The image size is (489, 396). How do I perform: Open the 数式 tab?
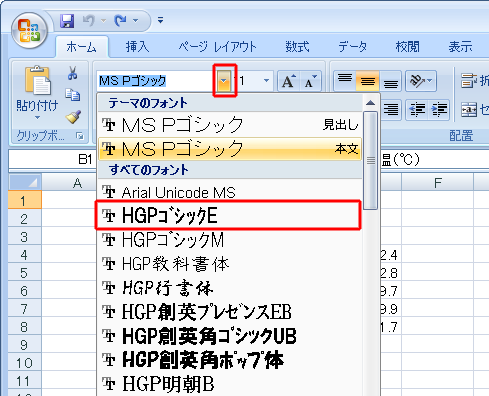coord(297,47)
